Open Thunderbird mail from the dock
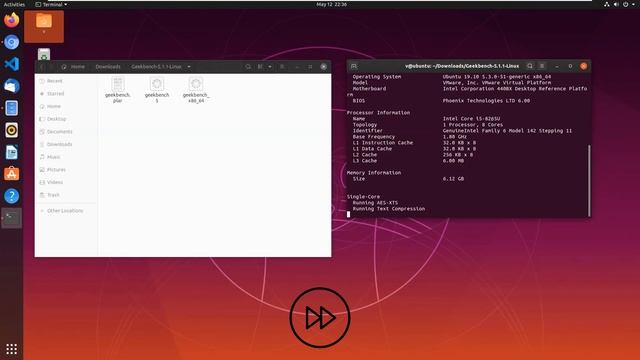640x360 pixels. 11,86
